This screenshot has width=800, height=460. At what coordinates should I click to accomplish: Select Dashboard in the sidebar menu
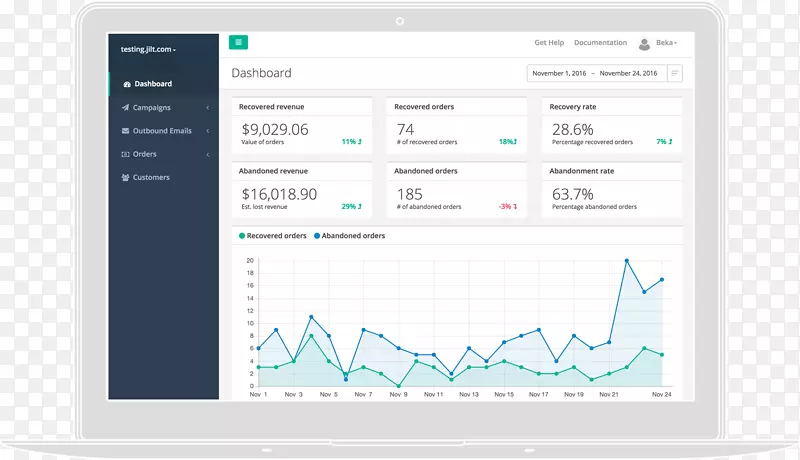tap(153, 84)
